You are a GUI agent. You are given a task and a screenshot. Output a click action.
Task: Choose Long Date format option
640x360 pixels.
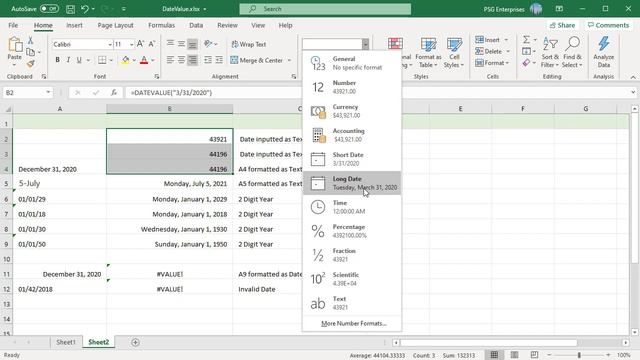pos(352,183)
